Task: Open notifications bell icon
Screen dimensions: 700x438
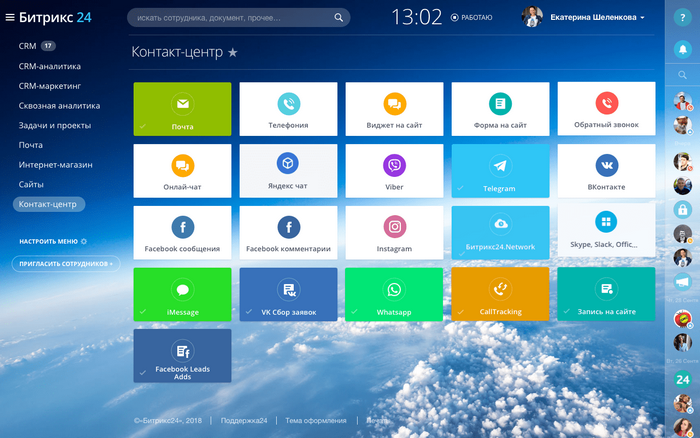Action: [x=682, y=49]
